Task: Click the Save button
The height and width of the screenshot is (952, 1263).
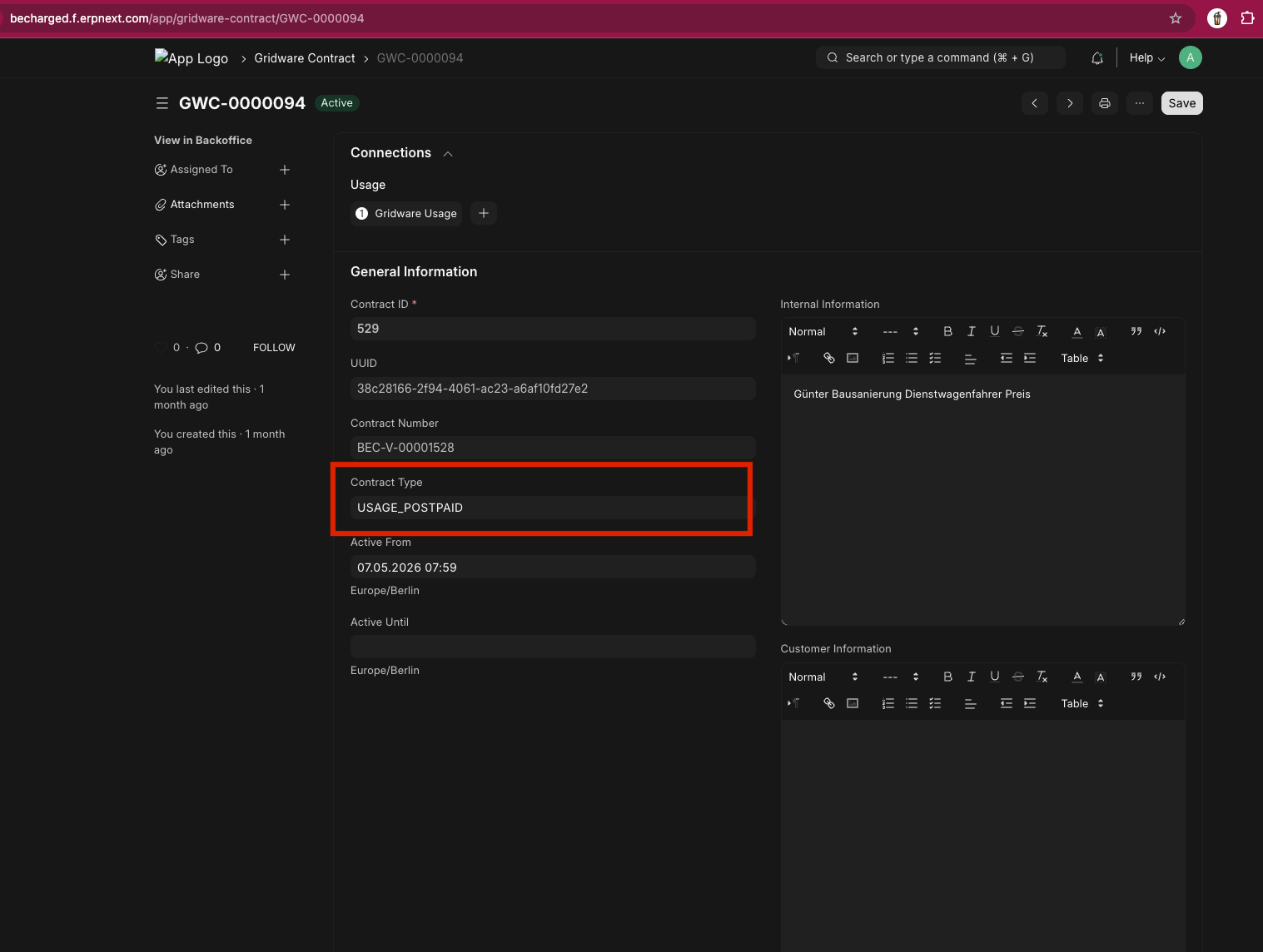Action: pos(1182,103)
